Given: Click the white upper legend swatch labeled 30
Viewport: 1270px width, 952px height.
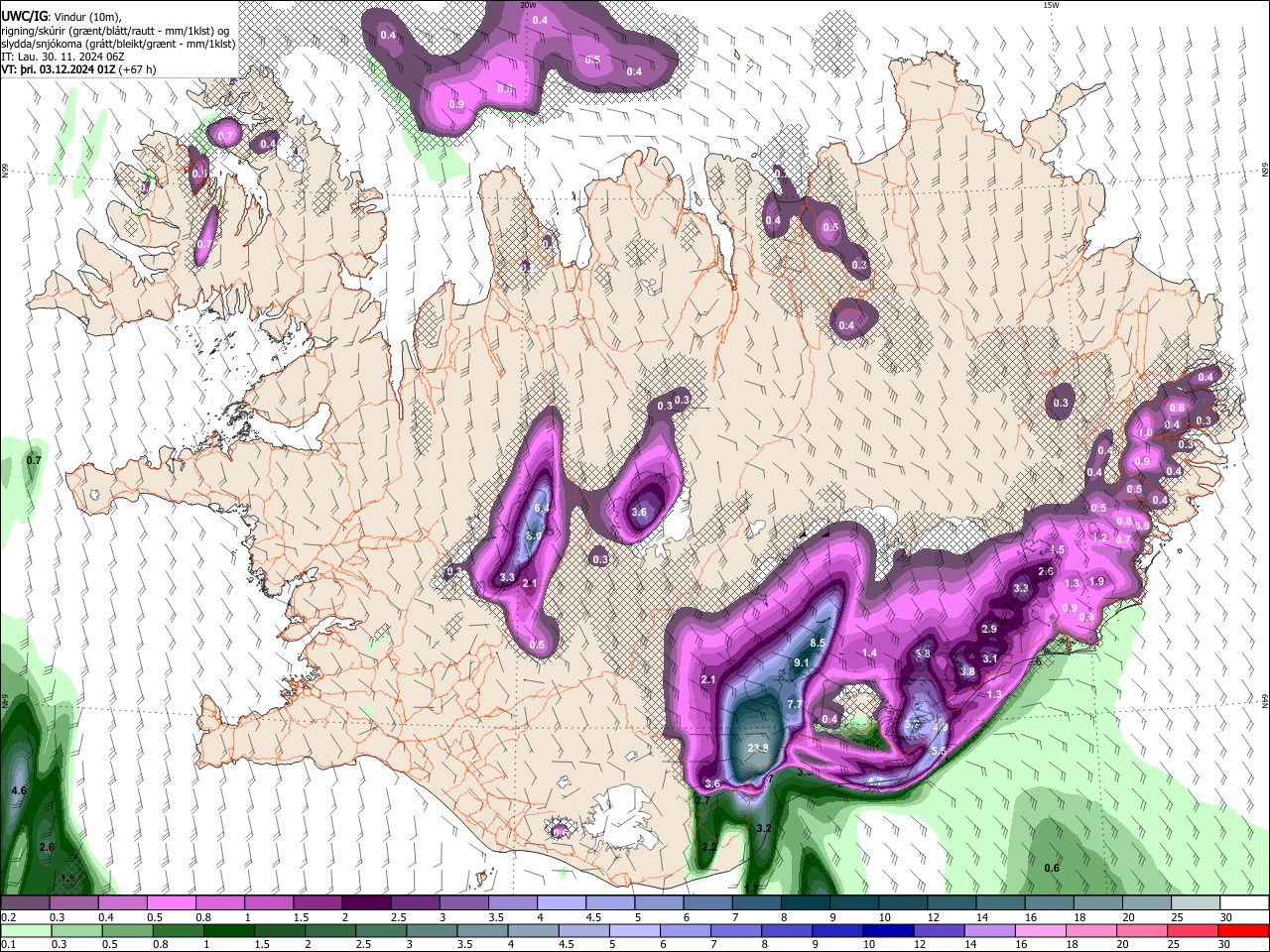Looking at the screenshot, I should 1245,903.
